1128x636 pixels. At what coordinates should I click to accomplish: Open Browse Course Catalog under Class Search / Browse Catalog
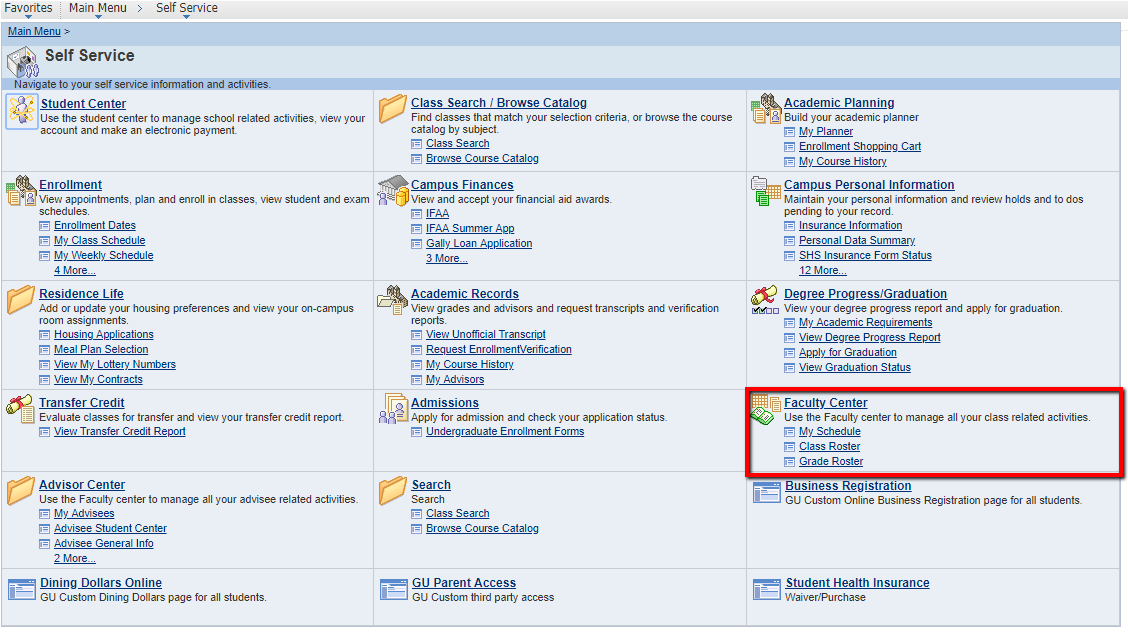482,159
